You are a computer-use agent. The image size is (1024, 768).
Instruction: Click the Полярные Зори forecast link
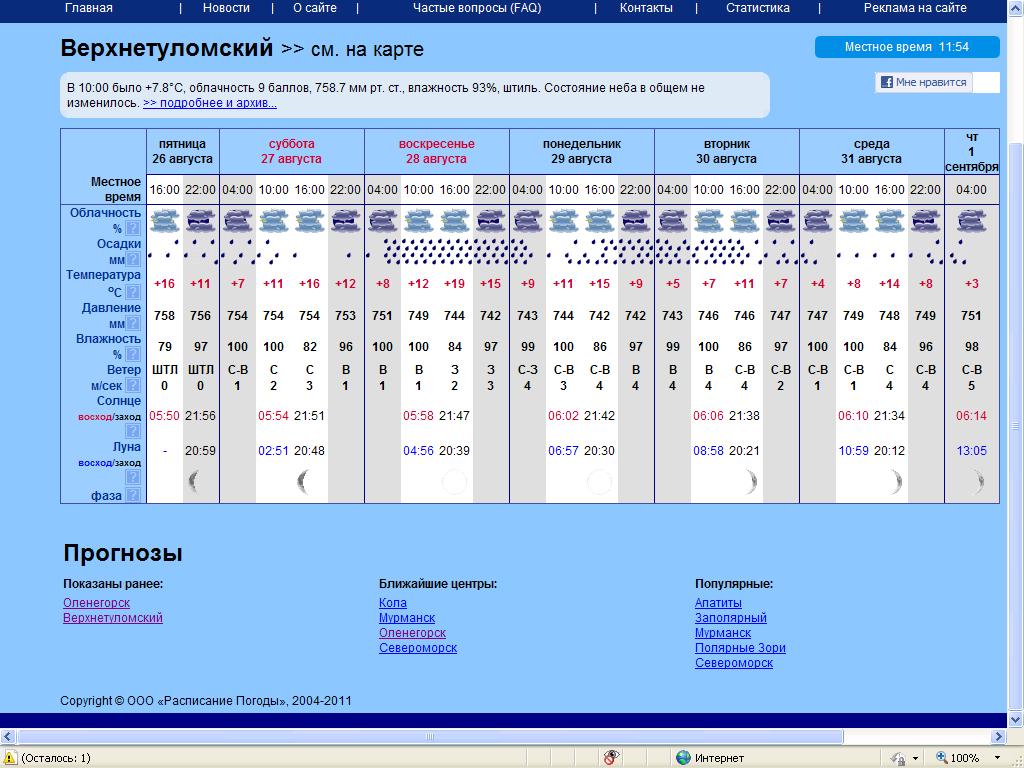point(740,648)
